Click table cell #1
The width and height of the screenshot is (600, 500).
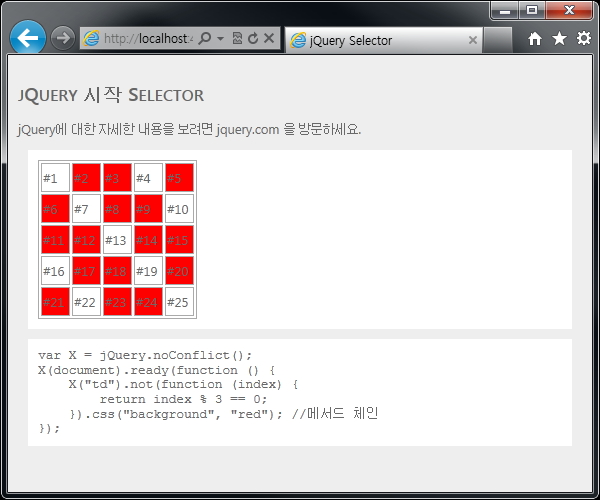tap(55, 178)
